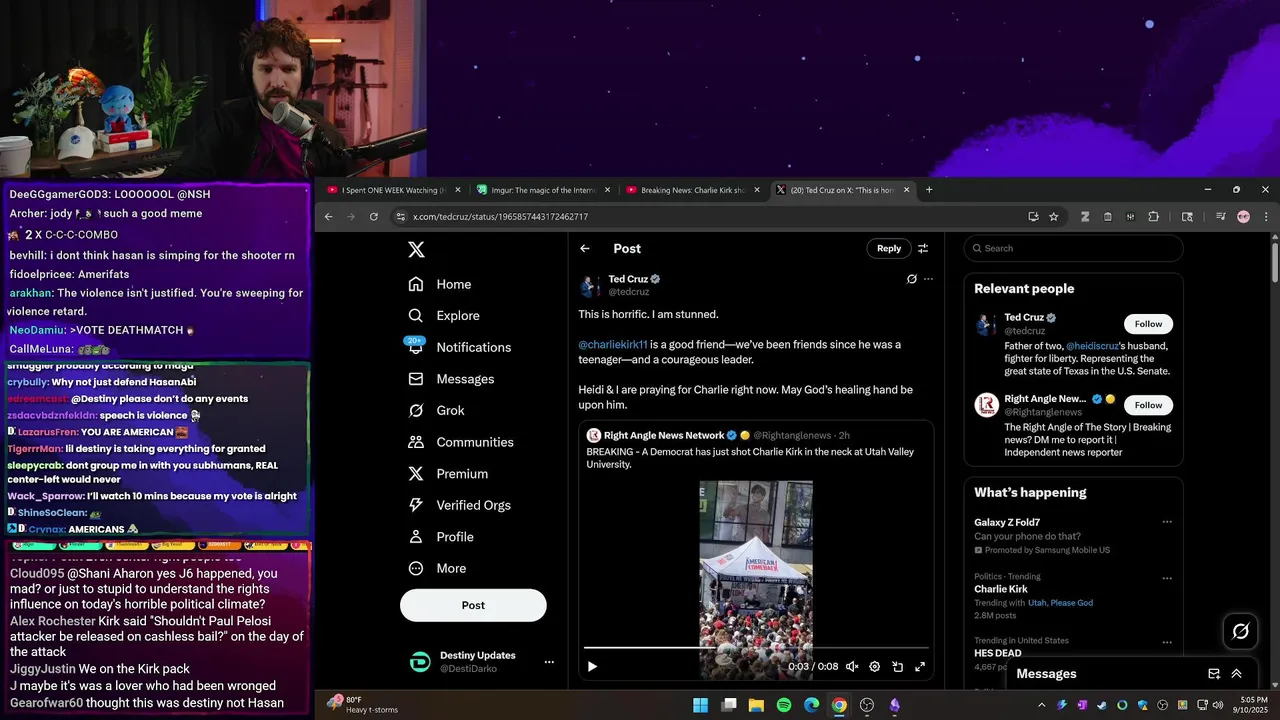Open Spotify from the taskbar
1280x720 pixels.
coord(784,705)
